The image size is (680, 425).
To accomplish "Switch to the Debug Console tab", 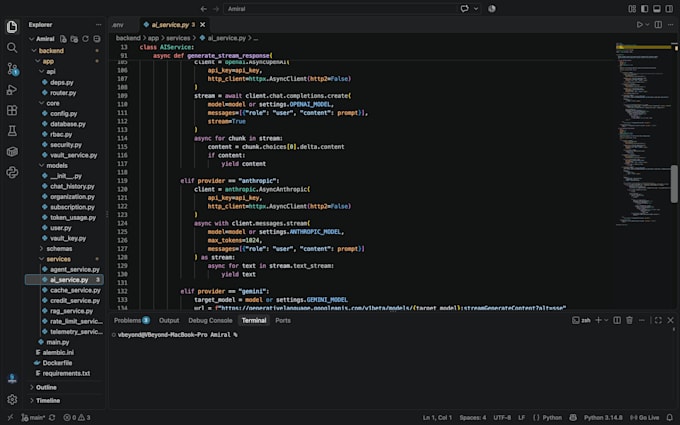I will click(x=210, y=320).
